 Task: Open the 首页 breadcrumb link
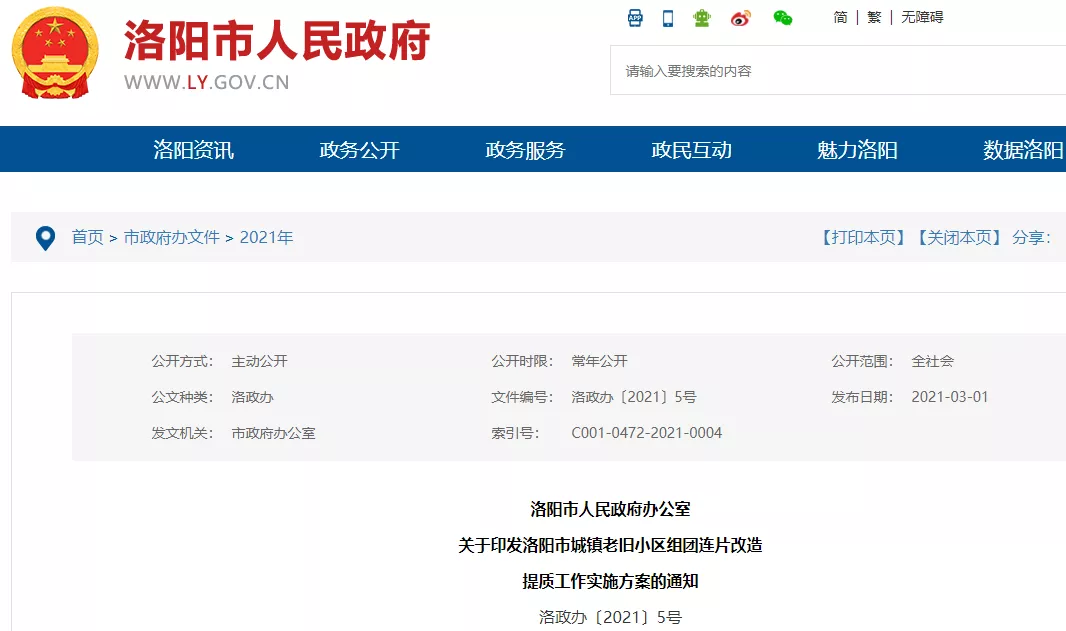86,238
